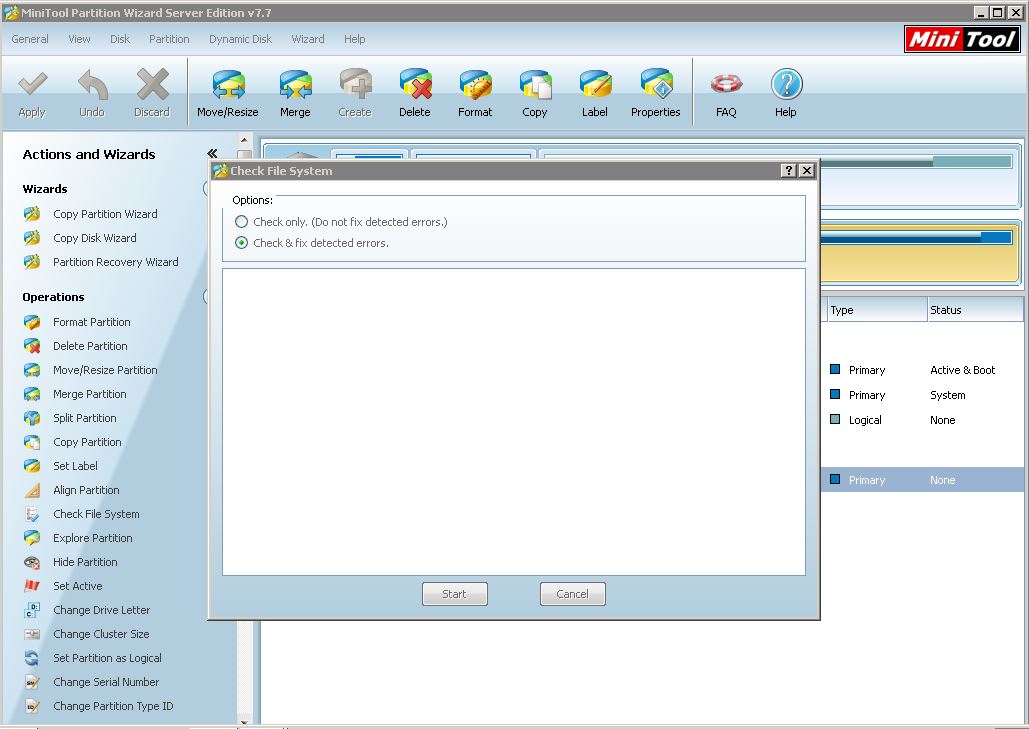Open the Dynamic Disk menu
This screenshot has width=1029, height=729.
click(x=240, y=39)
